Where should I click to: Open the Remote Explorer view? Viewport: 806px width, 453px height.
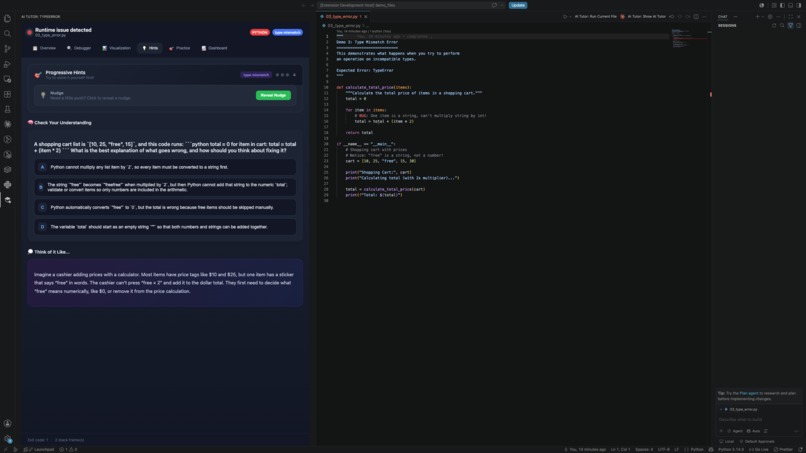(7, 79)
